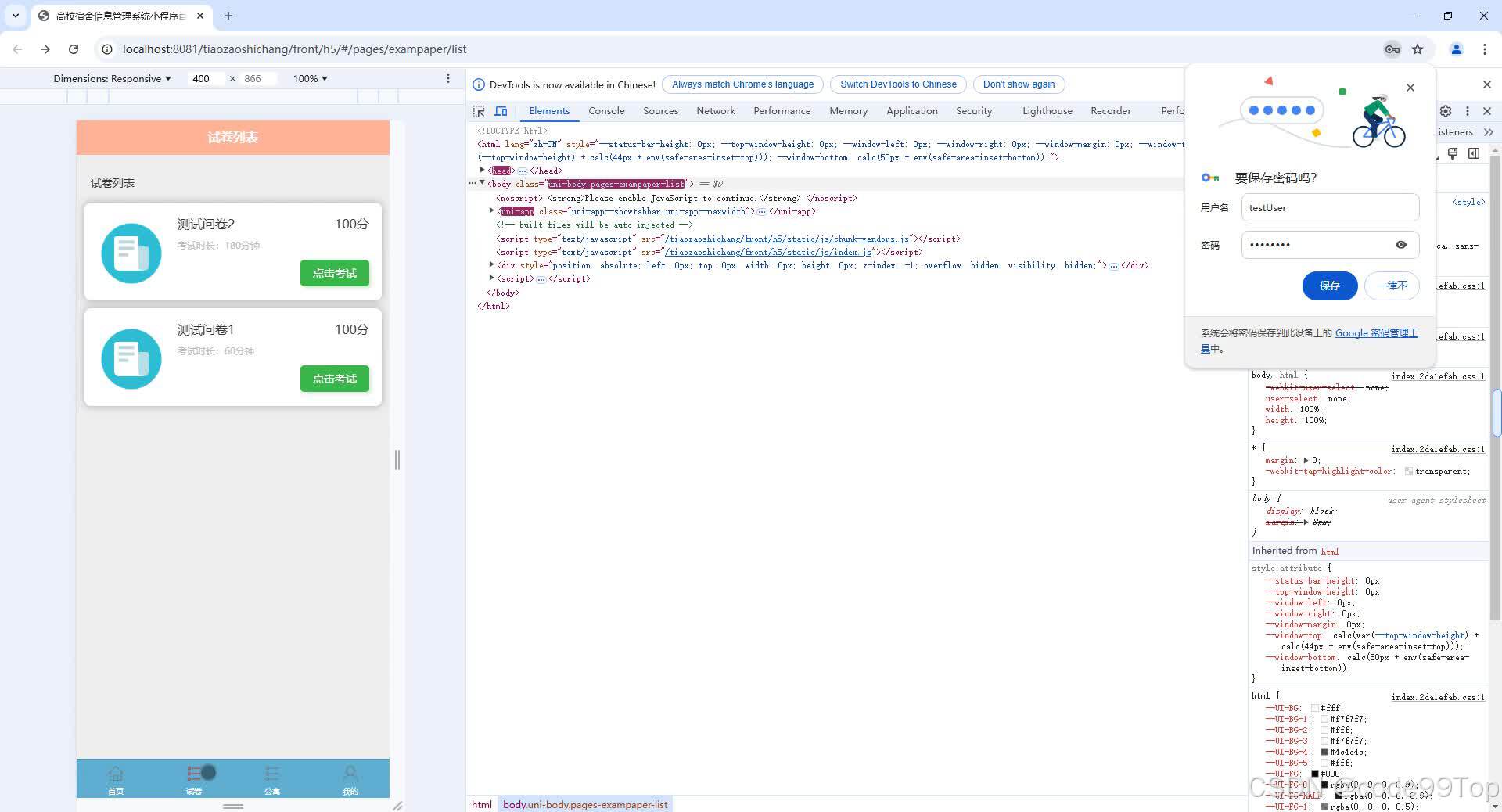This screenshot has height=812, width=1502.
Task: Click 点击考试 for 测试问卷1
Action: [x=335, y=379]
